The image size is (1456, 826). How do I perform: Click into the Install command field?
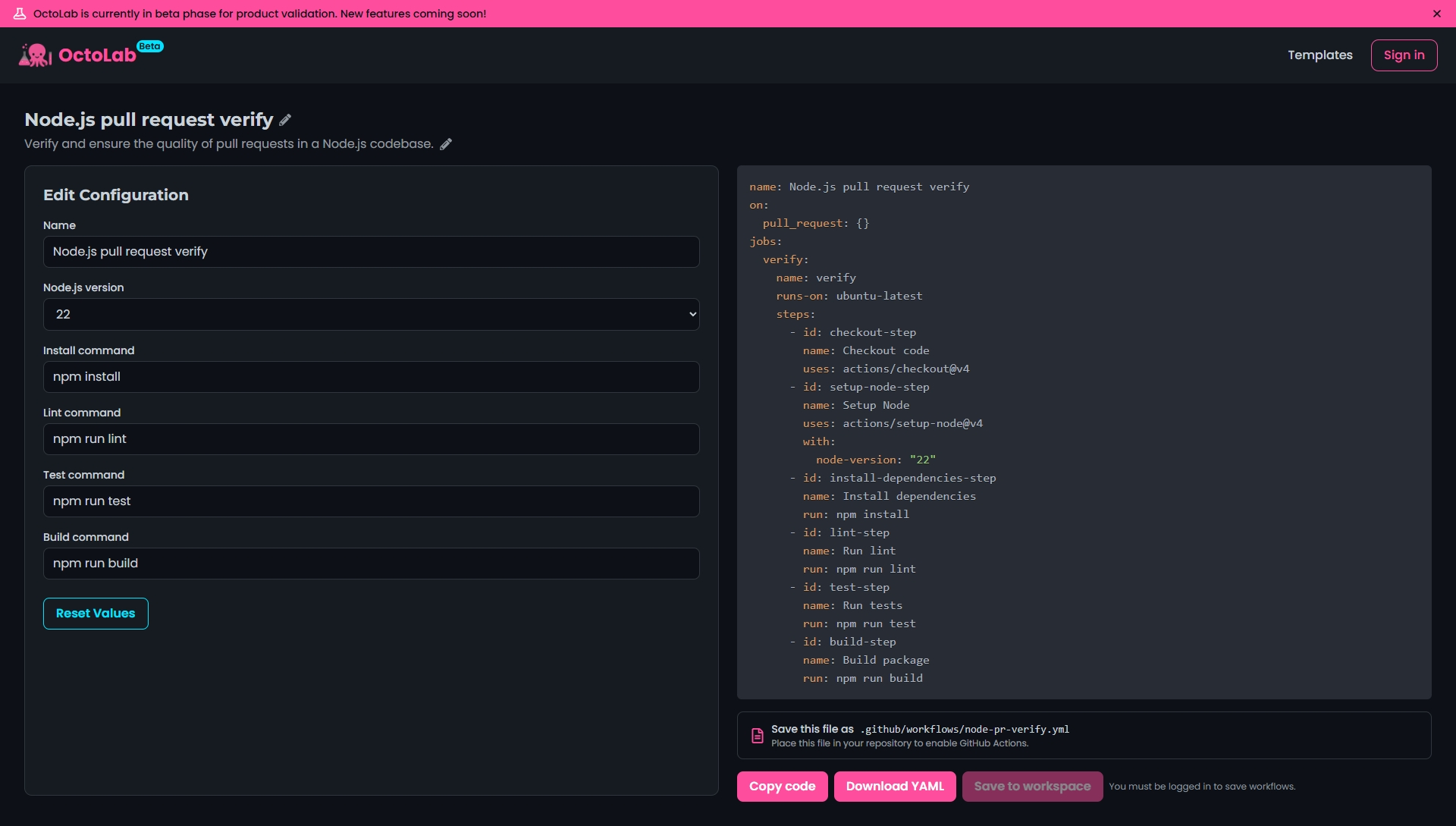(x=371, y=377)
